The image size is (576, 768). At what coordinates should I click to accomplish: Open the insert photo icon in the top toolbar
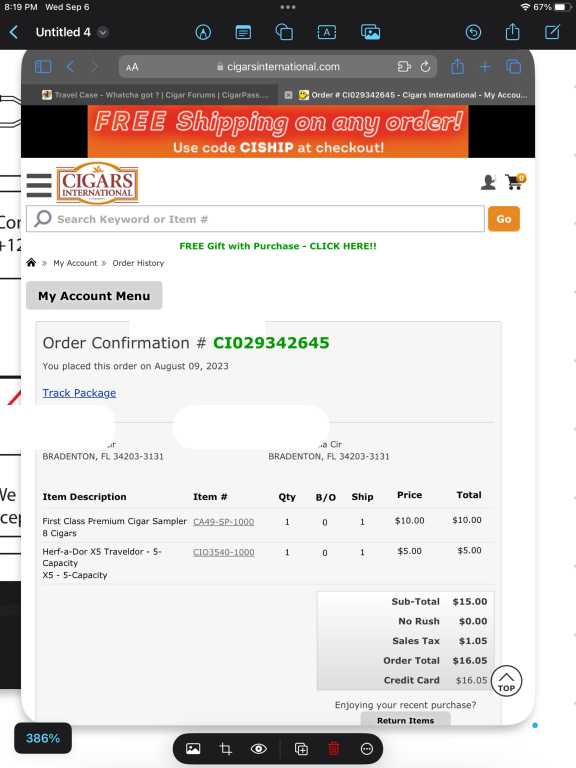(371, 32)
